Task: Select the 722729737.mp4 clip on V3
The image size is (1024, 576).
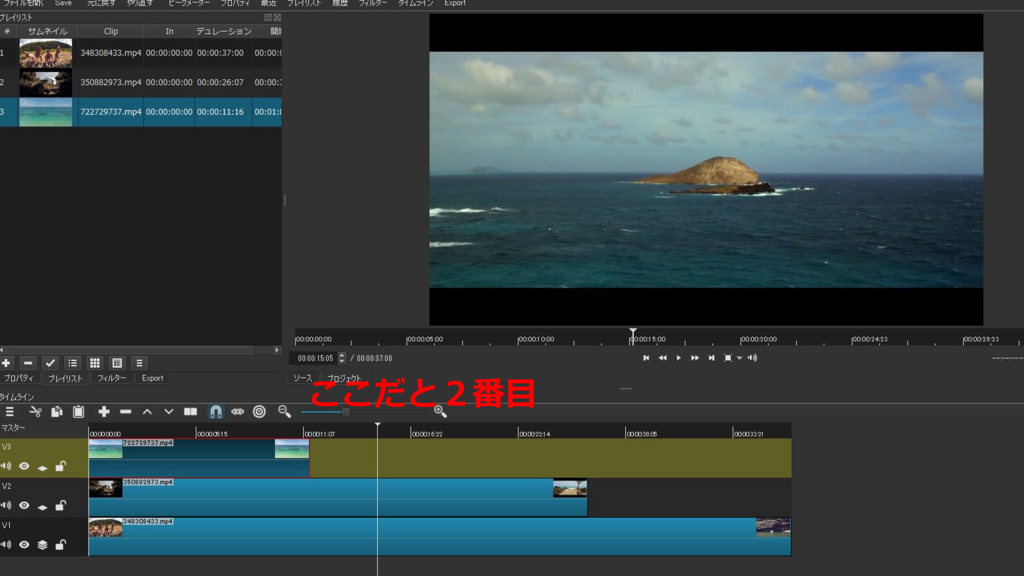Action: click(x=199, y=457)
